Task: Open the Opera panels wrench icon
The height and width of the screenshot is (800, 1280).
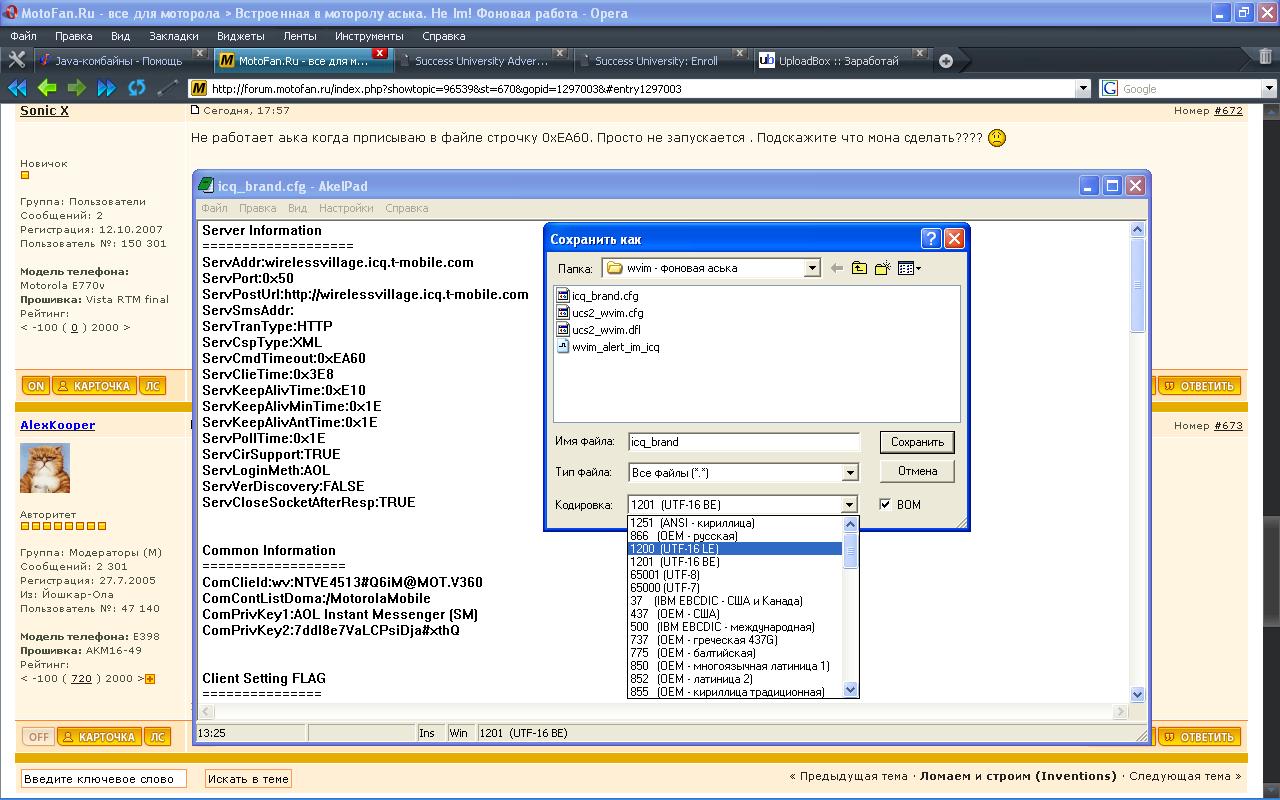Action: pyautogui.click(x=16, y=60)
